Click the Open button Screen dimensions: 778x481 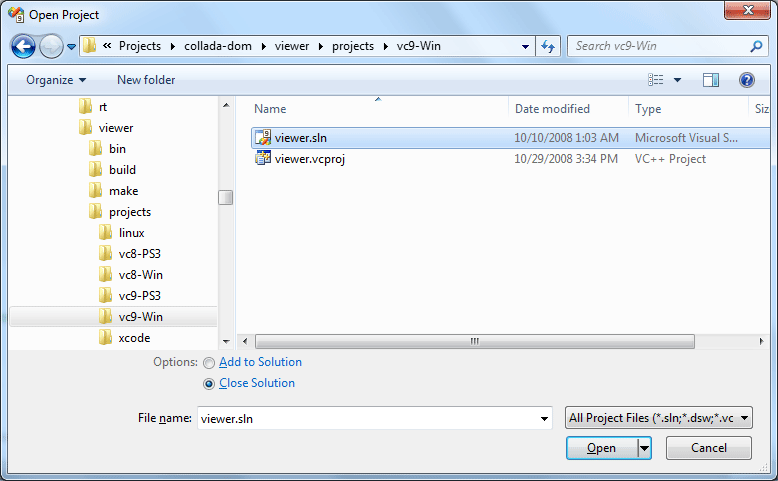(x=601, y=448)
